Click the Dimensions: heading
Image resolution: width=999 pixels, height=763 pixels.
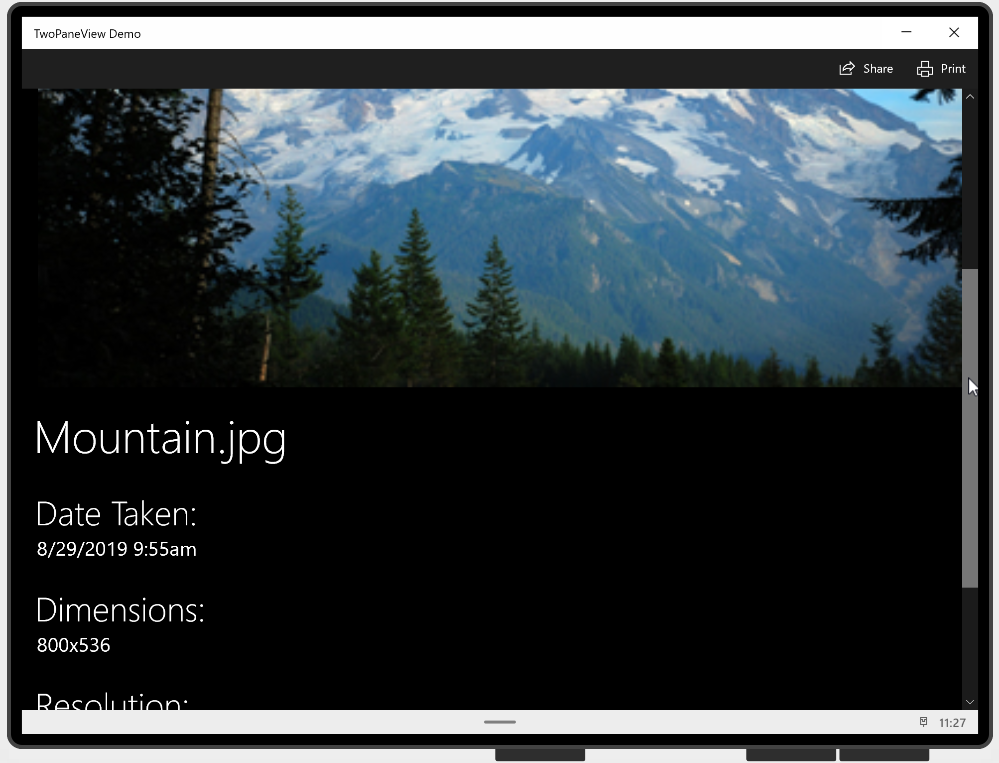click(120, 610)
